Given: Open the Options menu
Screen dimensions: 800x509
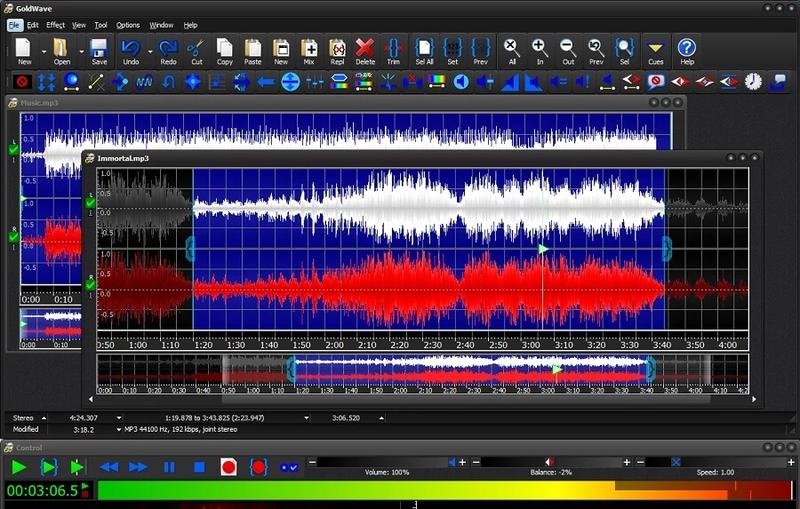Looking at the screenshot, I should (x=128, y=24).
